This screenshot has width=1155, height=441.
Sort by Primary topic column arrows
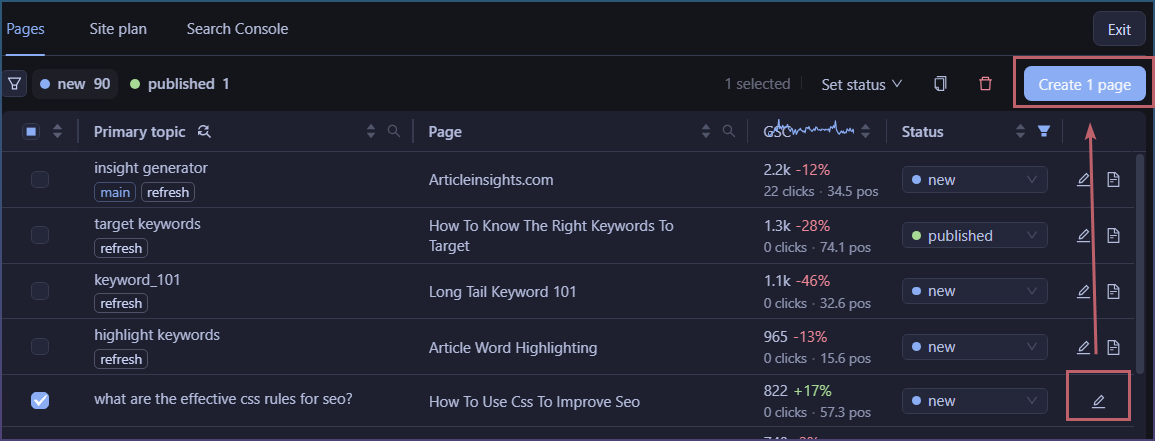click(x=371, y=132)
